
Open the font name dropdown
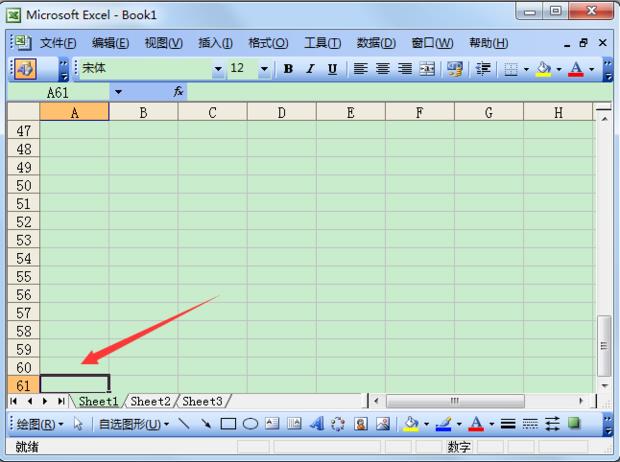(219, 69)
